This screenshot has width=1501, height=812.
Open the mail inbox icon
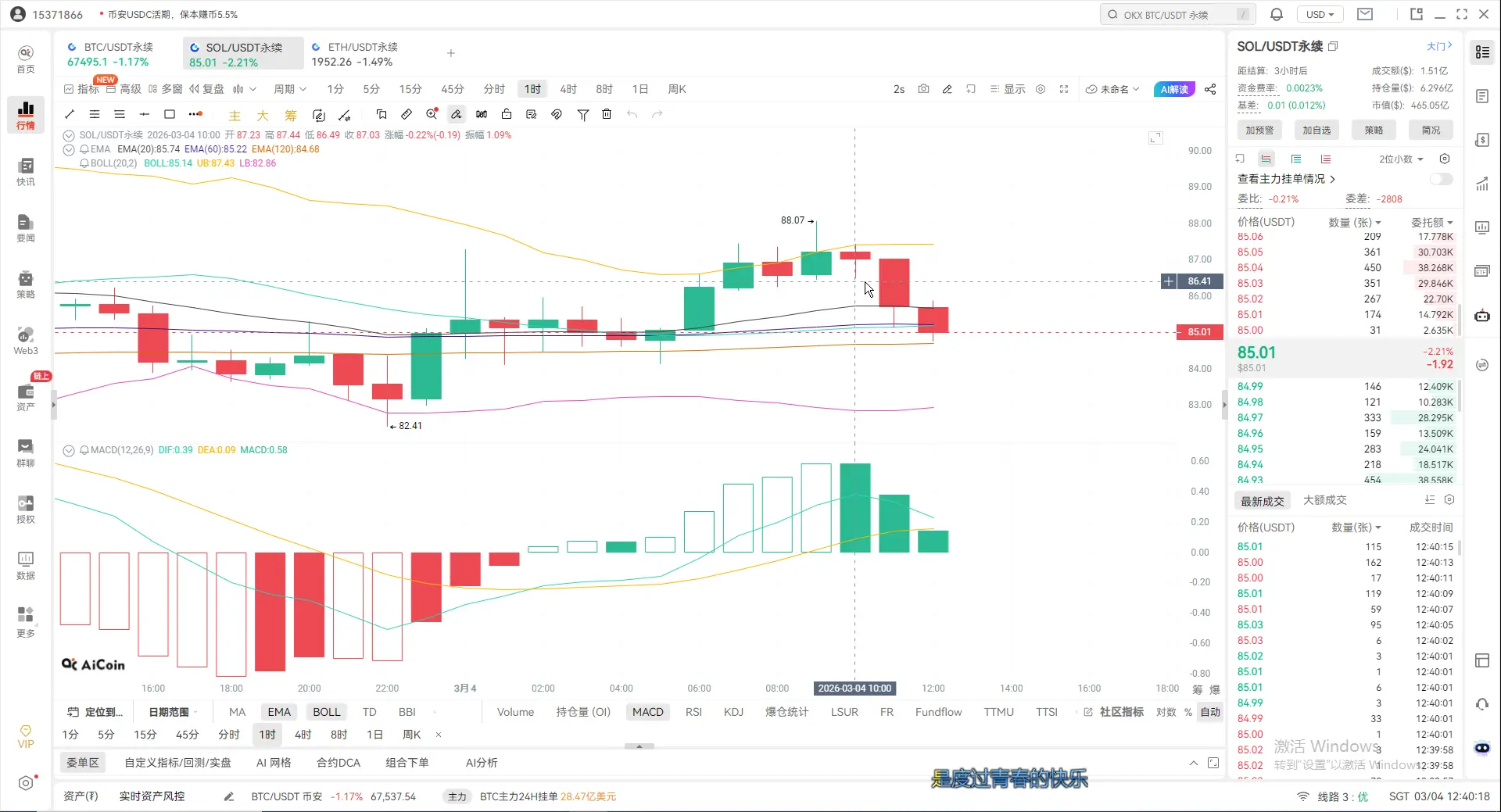[1365, 14]
